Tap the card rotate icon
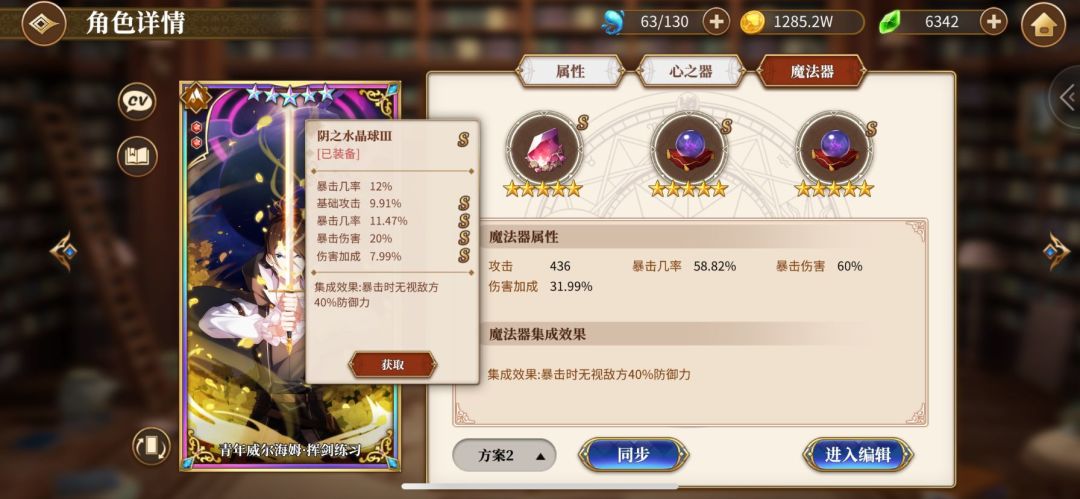 (x=152, y=446)
